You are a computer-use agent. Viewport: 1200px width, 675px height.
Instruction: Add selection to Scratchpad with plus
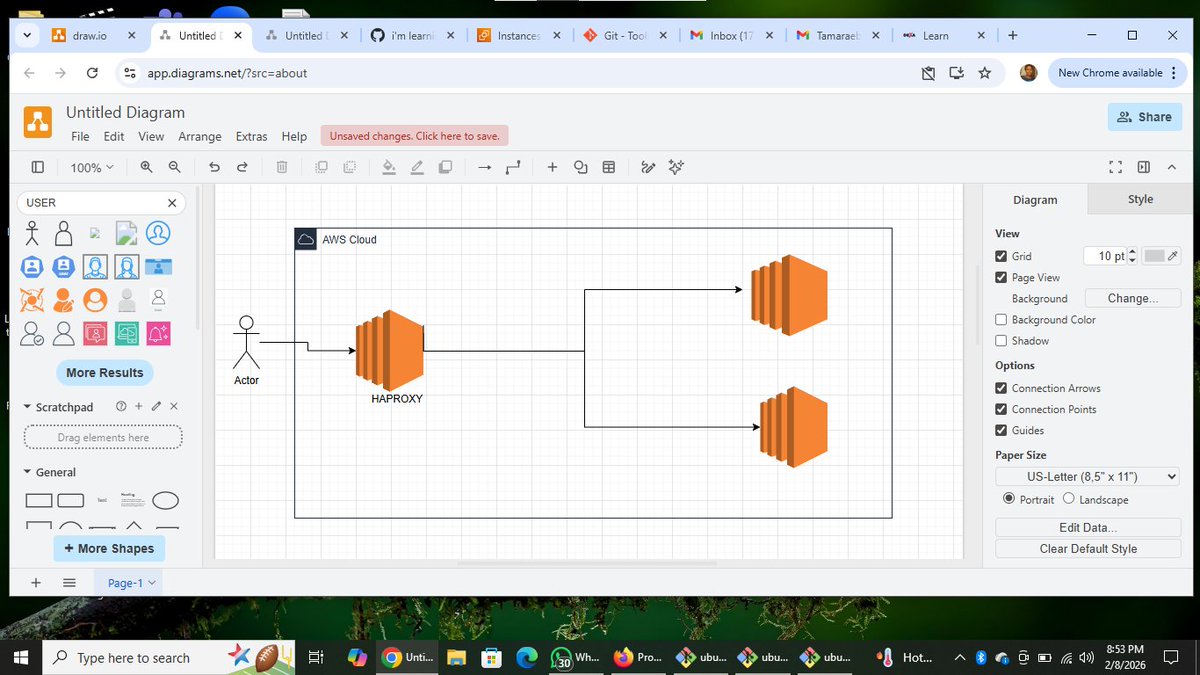click(x=139, y=407)
